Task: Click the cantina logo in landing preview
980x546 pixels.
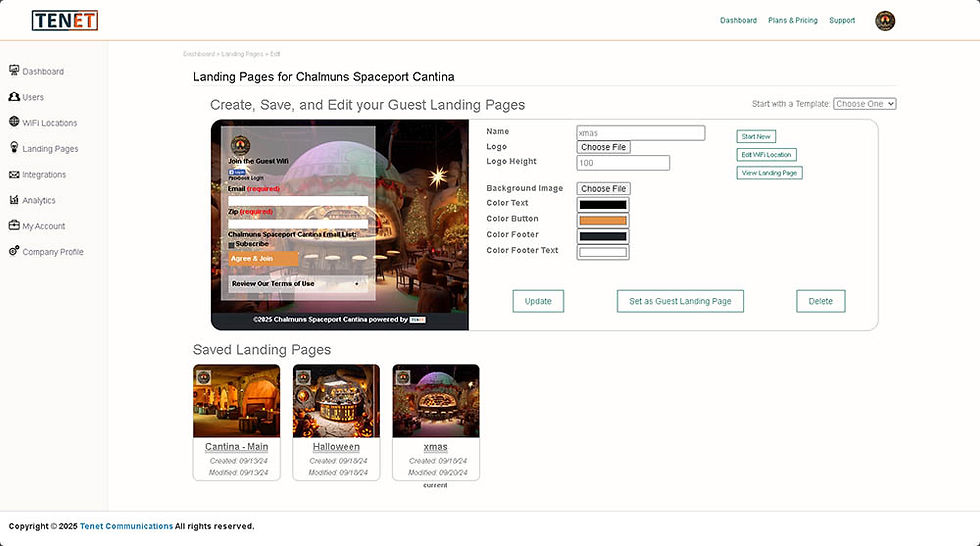Action: (x=240, y=146)
